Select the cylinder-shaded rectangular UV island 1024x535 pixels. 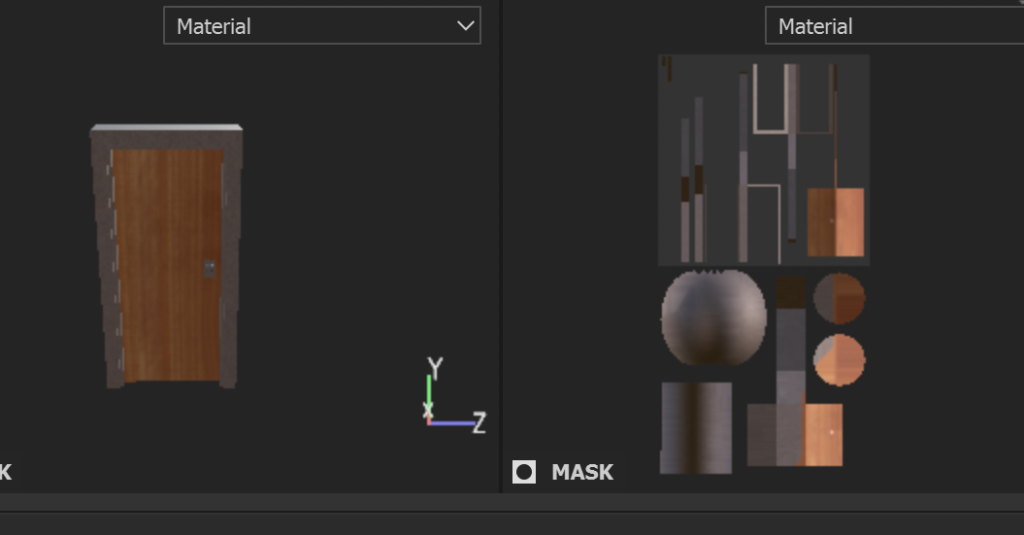[x=696, y=428]
